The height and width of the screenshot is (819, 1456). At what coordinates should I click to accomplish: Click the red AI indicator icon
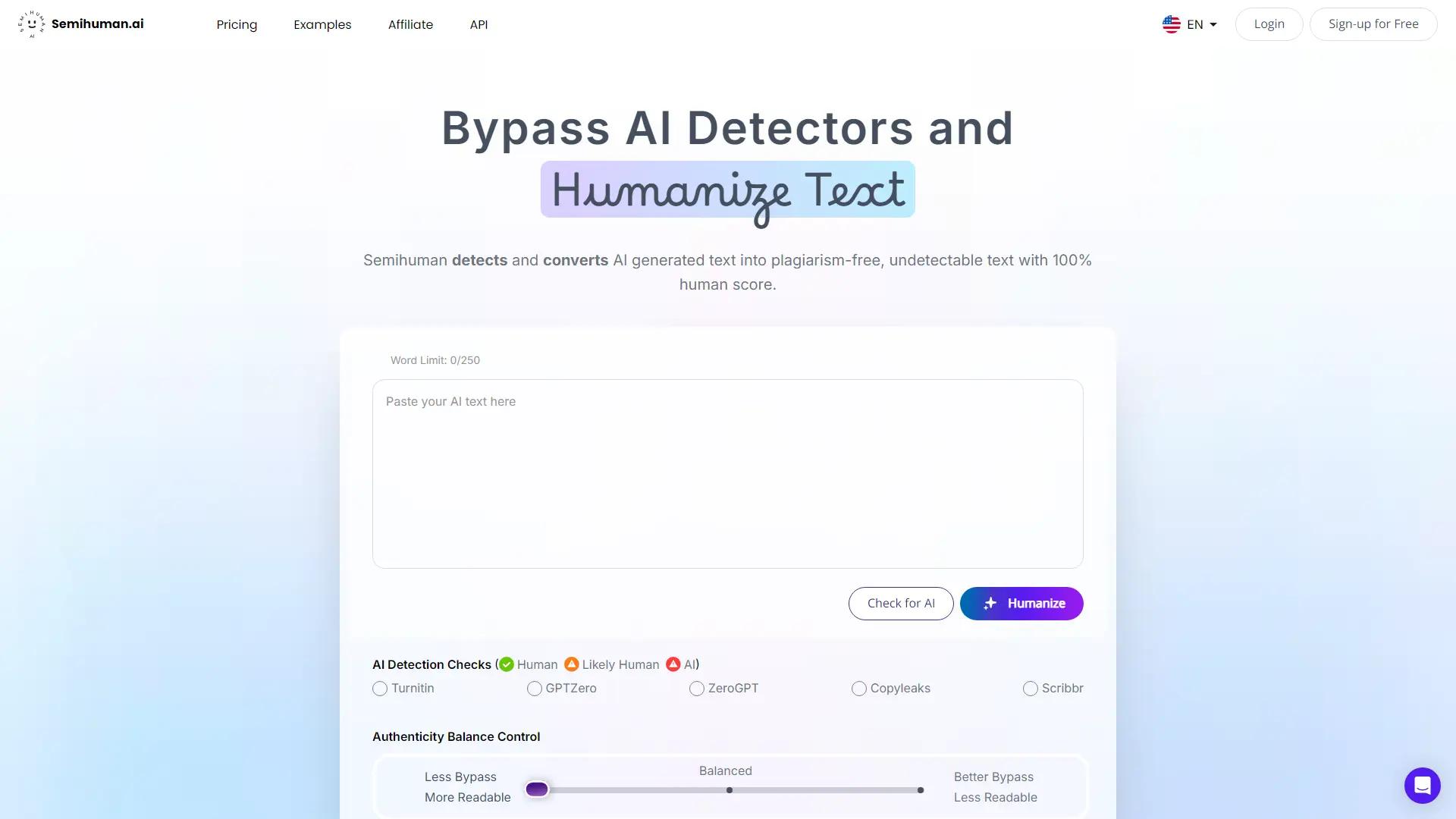[x=673, y=664]
